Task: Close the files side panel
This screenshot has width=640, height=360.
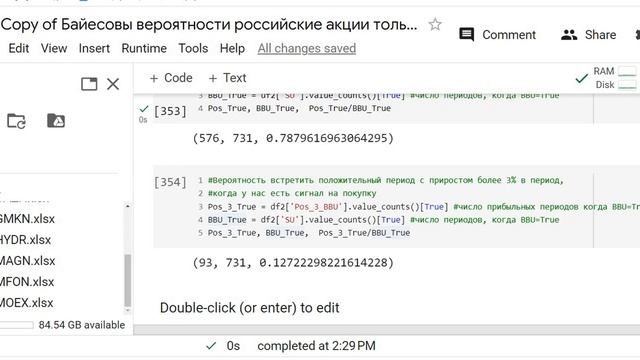Action: (113, 84)
